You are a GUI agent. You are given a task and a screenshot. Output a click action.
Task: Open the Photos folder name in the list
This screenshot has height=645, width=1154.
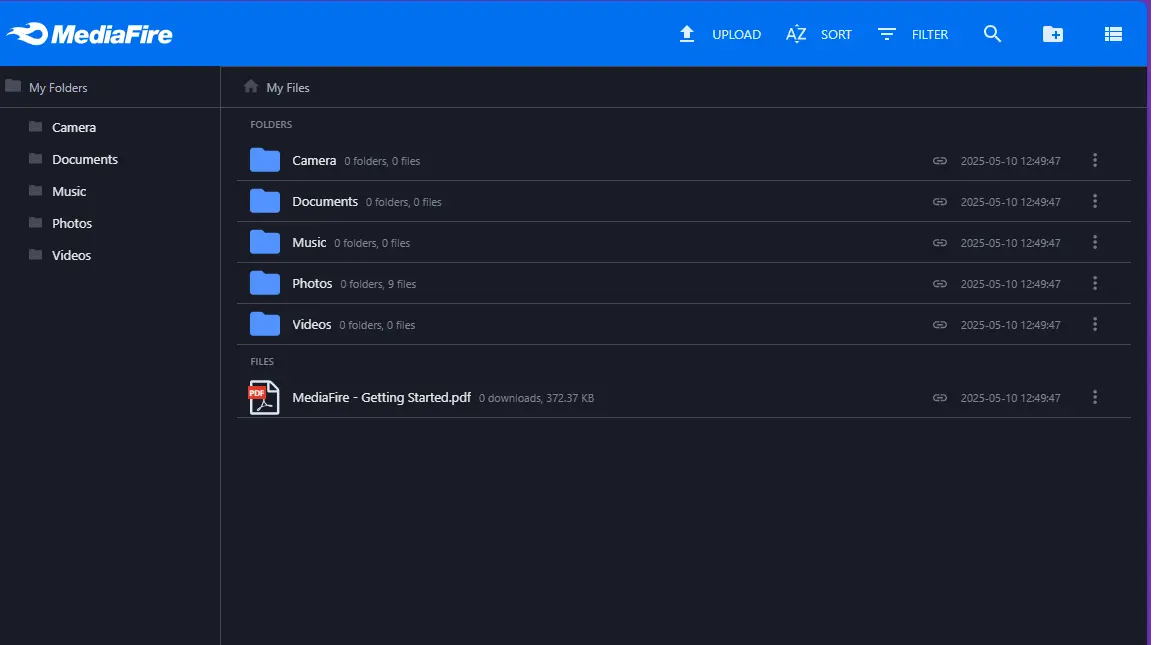[312, 283]
